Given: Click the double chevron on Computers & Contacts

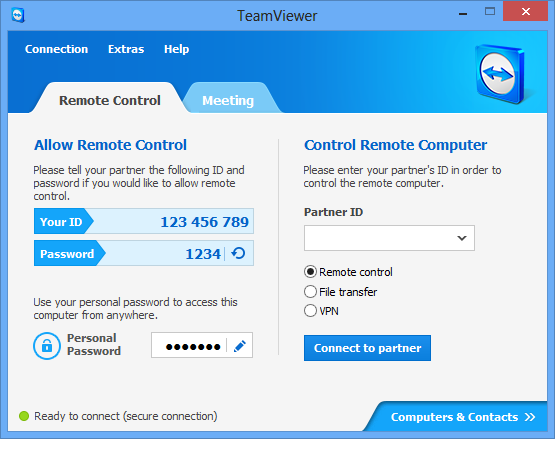Looking at the screenshot, I should tap(530, 417).
